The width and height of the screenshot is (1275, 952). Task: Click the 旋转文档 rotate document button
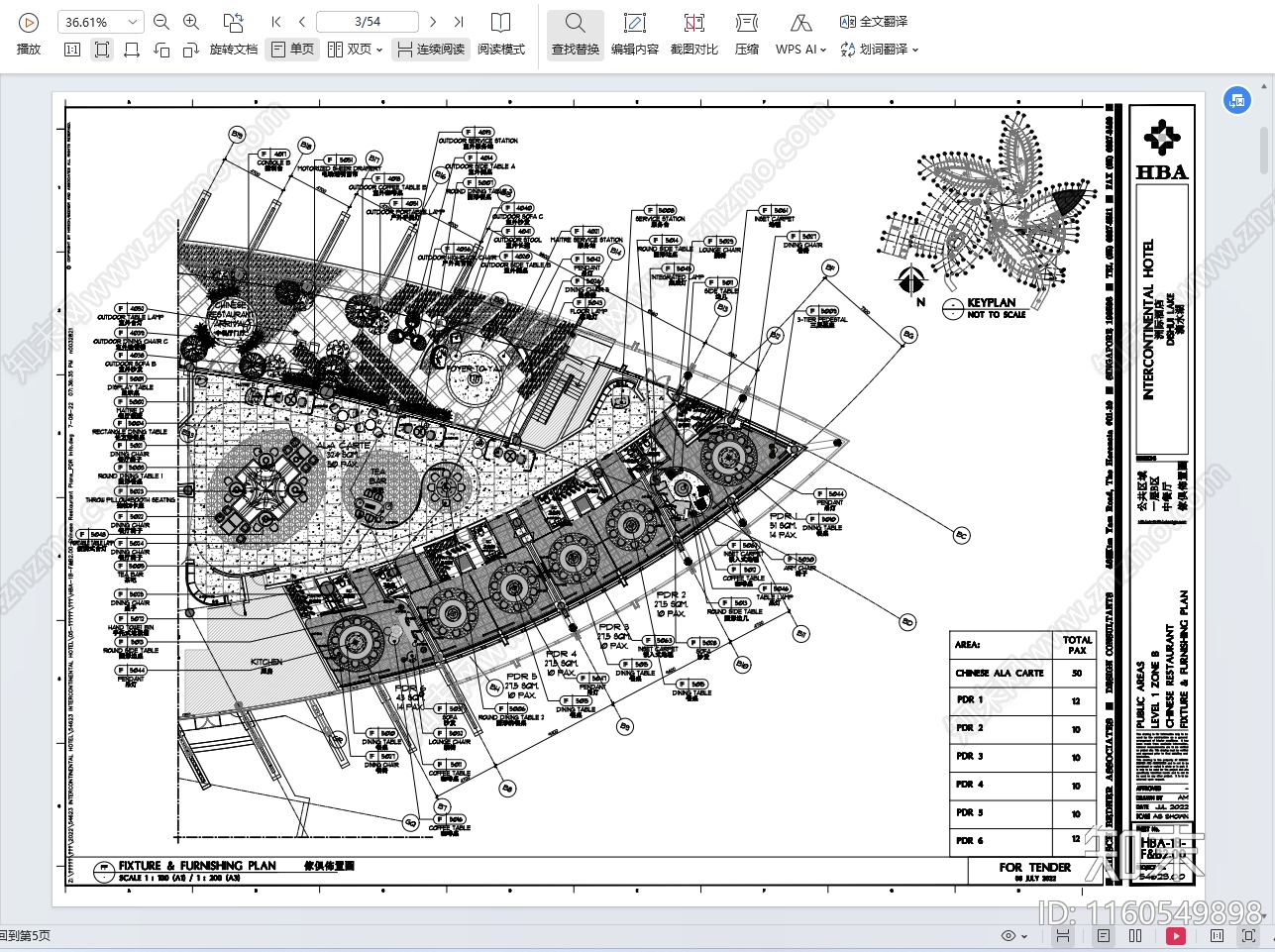click(x=234, y=50)
